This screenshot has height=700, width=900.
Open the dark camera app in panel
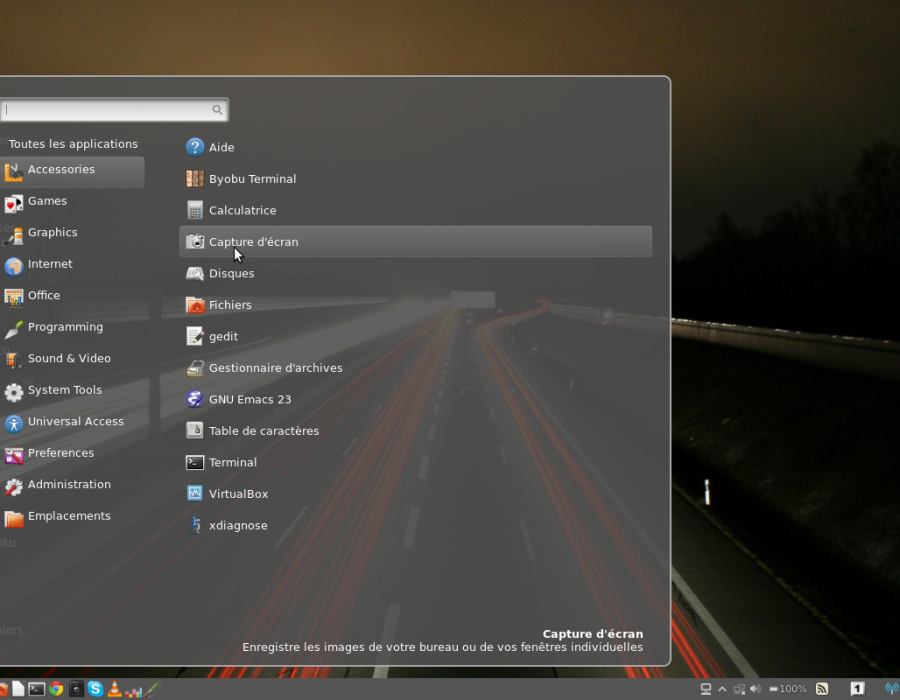[76, 689]
